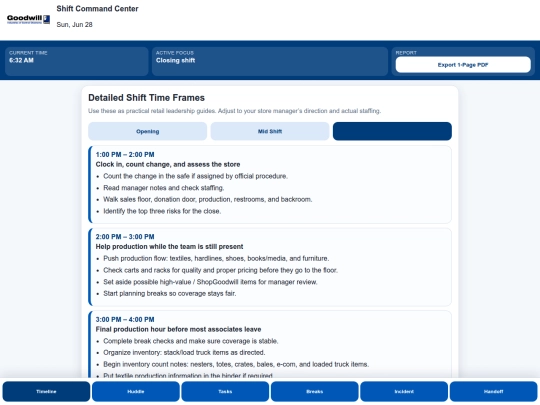Open the Timeline section in bottom navigation
Image resolution: width=540 pixels, height=405 pixels.
pyautogui.click(x=46, y=392)
